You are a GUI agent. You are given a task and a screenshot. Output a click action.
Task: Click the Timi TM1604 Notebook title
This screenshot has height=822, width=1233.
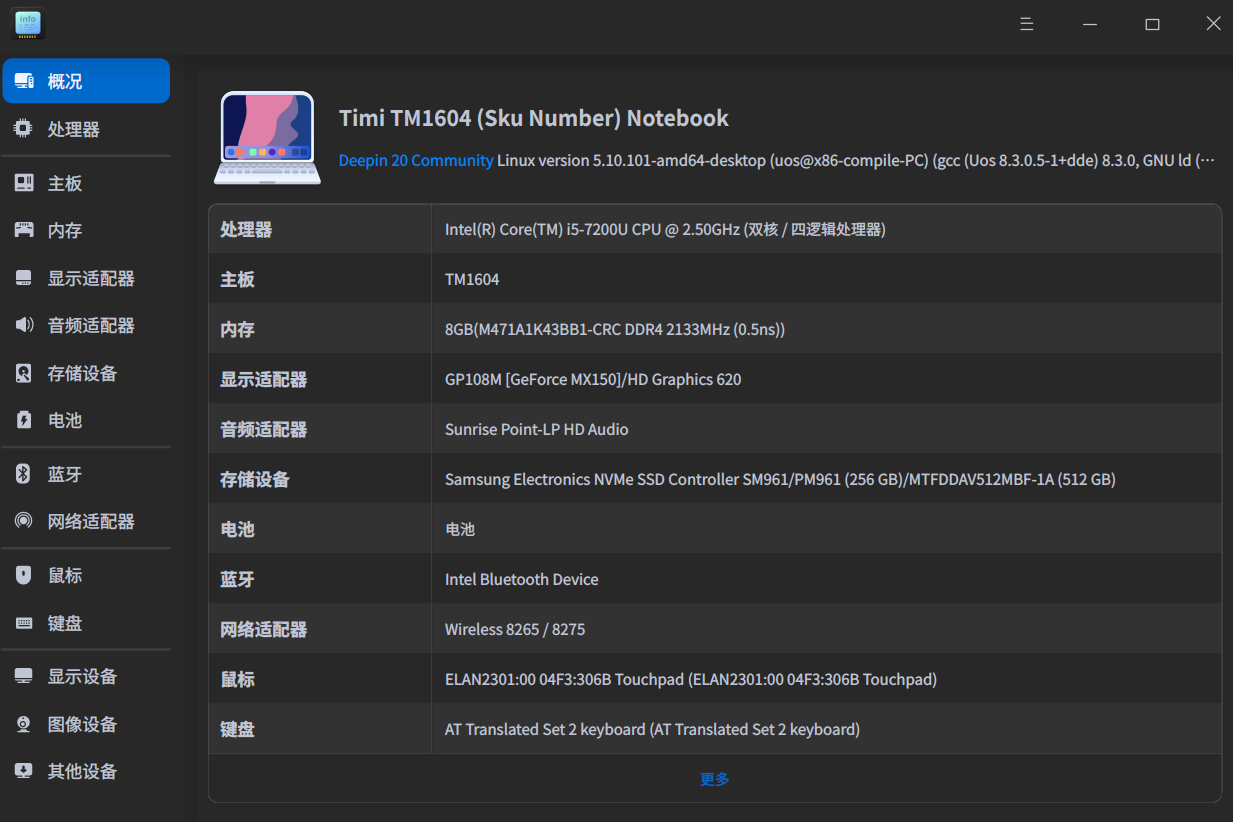pyautogui.click(x=534, y=118)
